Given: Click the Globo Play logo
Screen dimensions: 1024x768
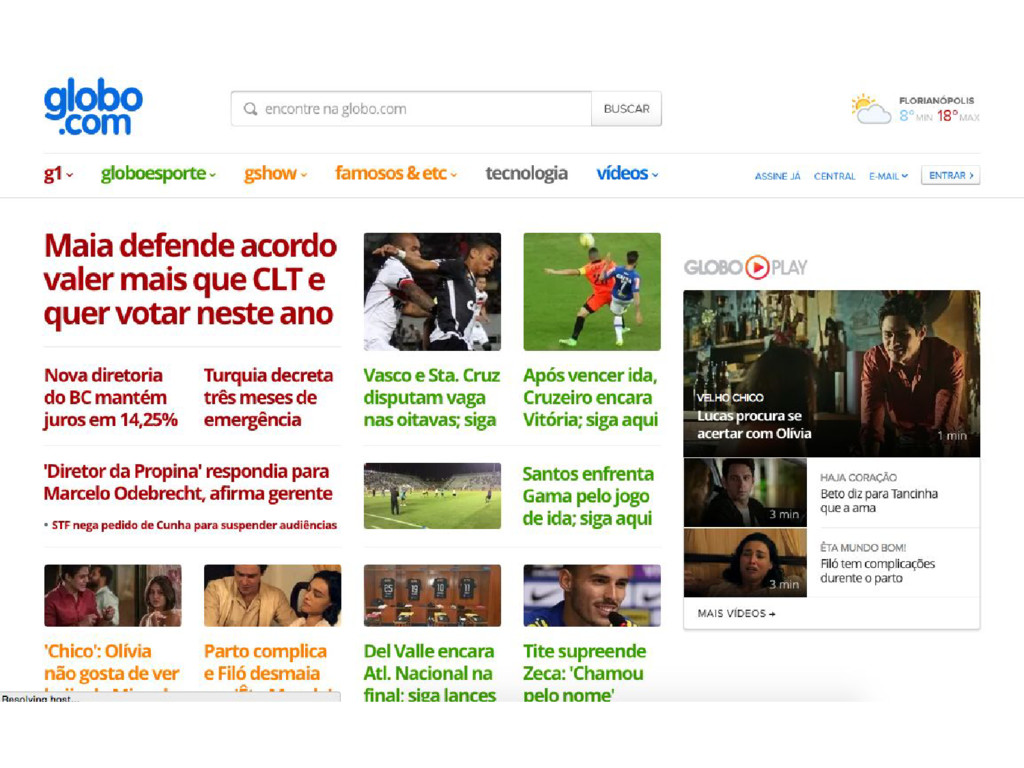Looking at the screenshot, I should click(x=745, y=267).
